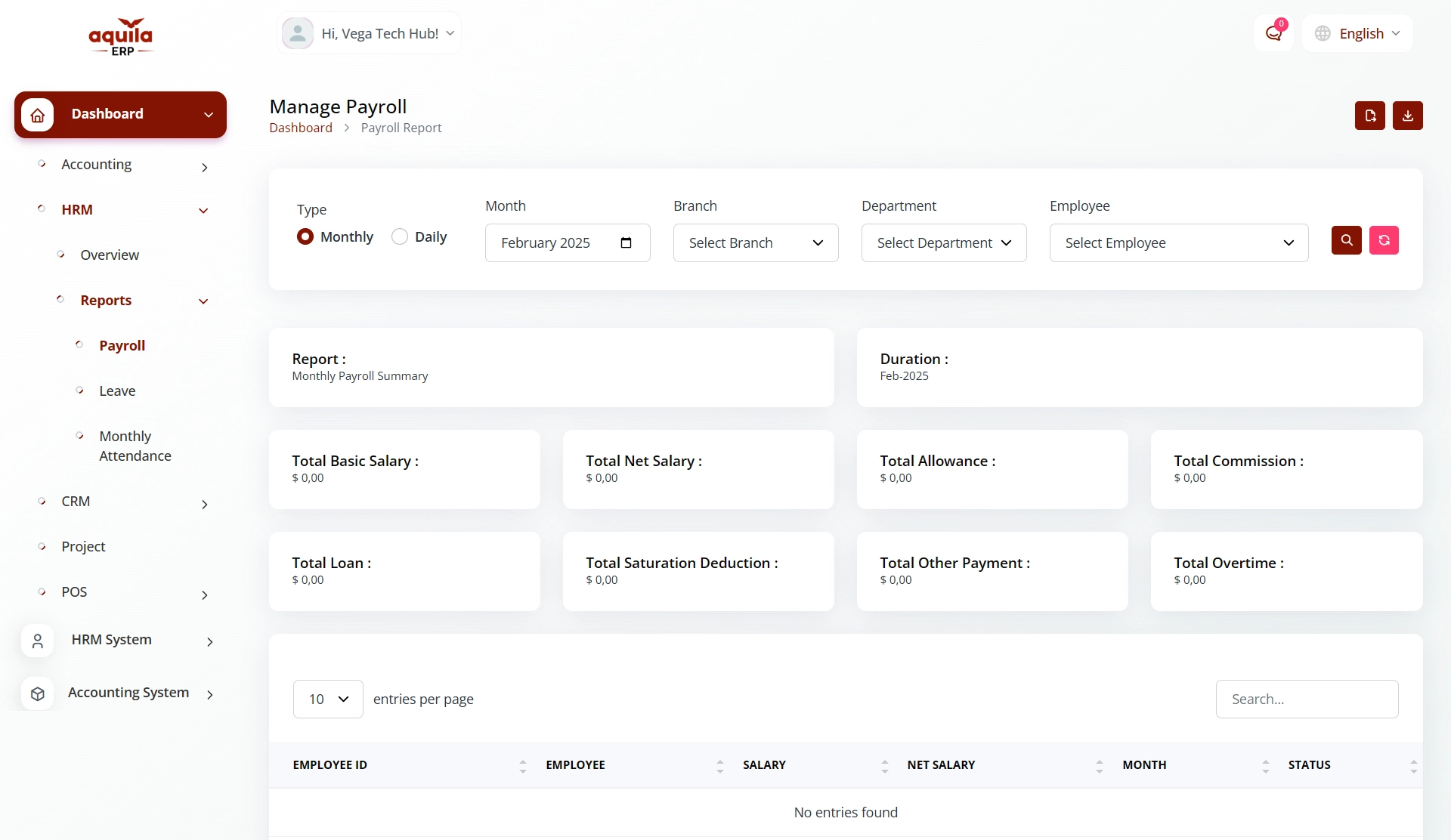Sort by Employee column arrows
Screen dimensions: 1451x840
720,766
